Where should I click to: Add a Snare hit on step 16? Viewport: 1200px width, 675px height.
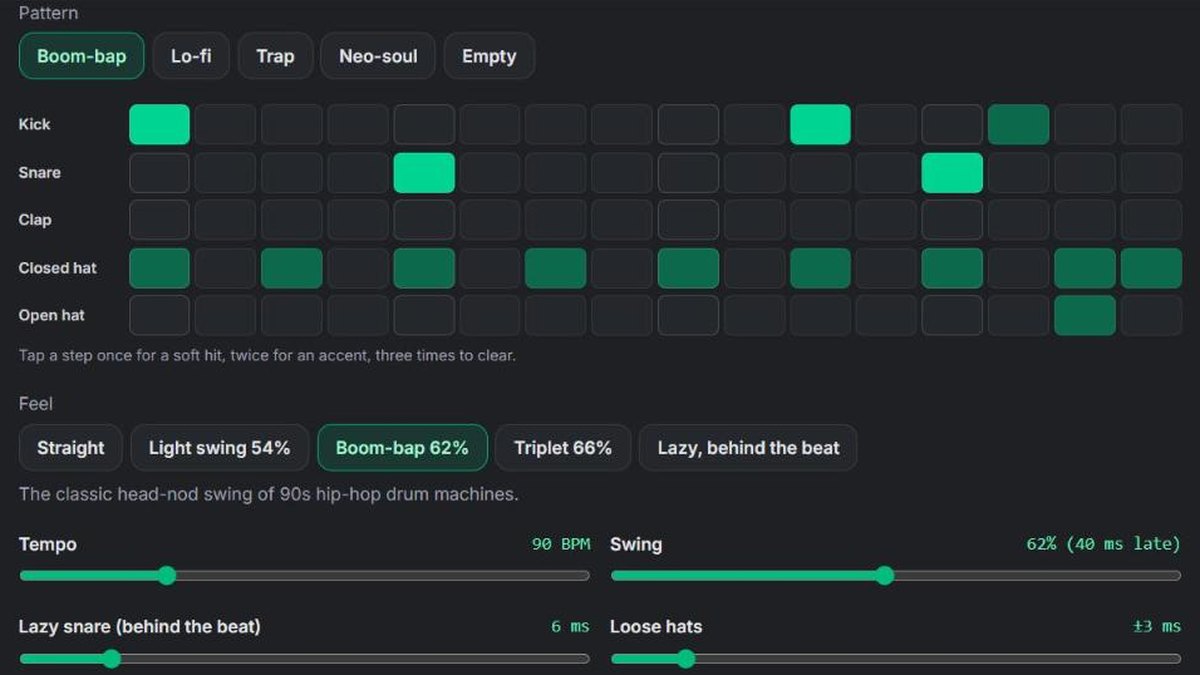point(1151,173)
